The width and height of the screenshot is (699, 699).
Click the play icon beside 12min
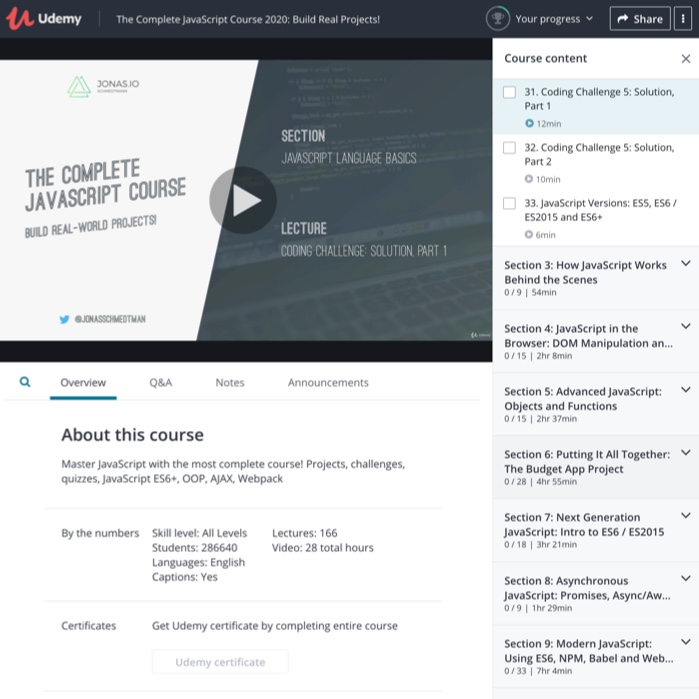[529, 123]
